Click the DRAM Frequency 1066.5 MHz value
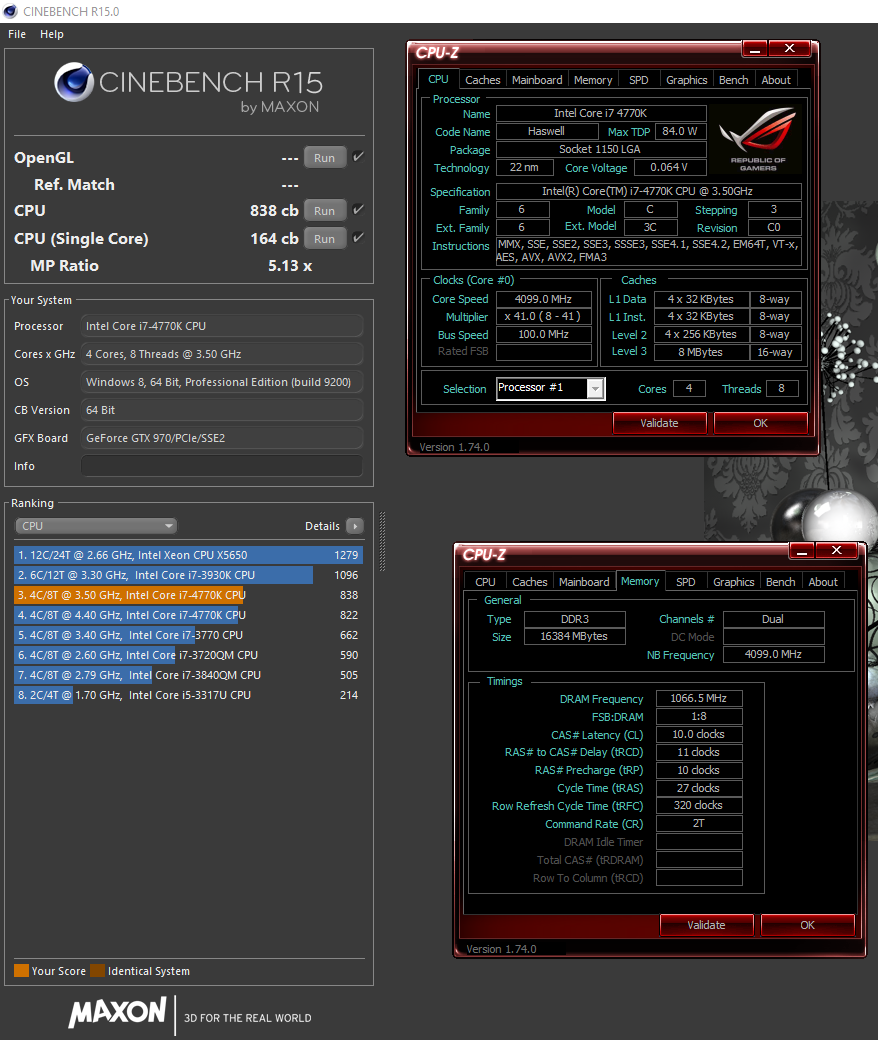Image resolution: width=878 pixels, height=1040 pixels. point(699,698)
